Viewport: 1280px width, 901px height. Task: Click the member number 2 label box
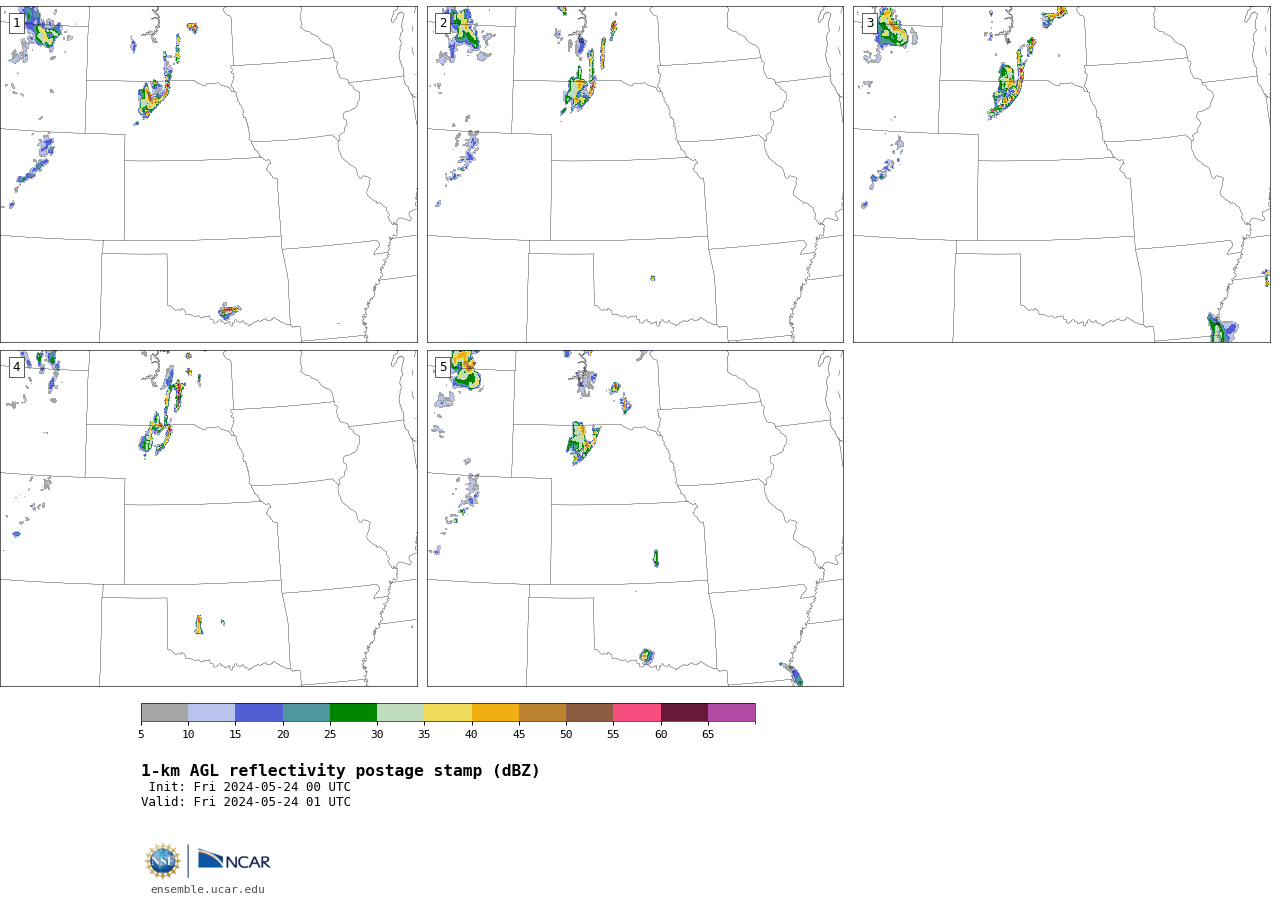coord(443,23)
